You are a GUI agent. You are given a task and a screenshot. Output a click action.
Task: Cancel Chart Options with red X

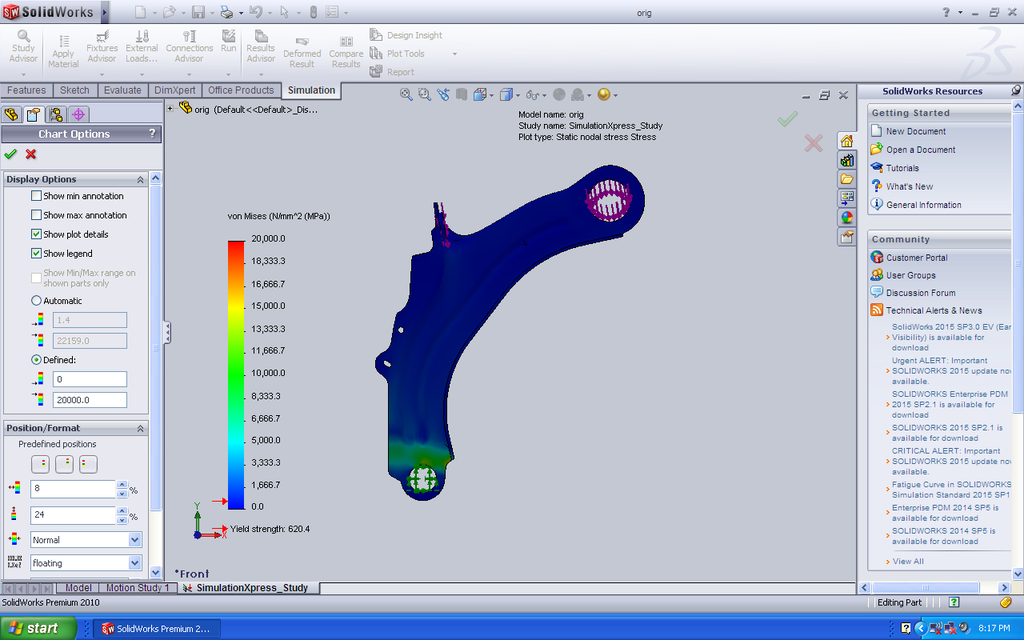[x=31, y=154]
